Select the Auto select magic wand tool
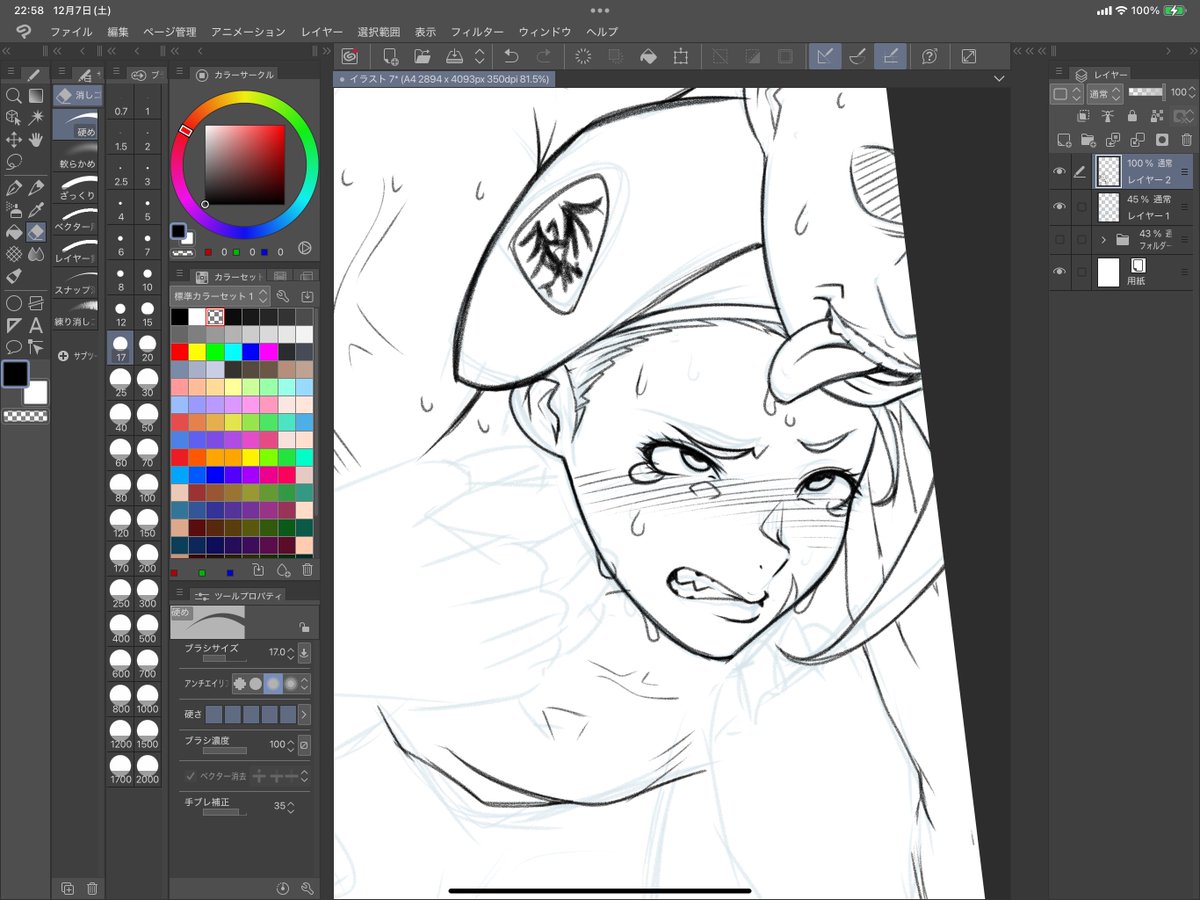 coord(37,118)
